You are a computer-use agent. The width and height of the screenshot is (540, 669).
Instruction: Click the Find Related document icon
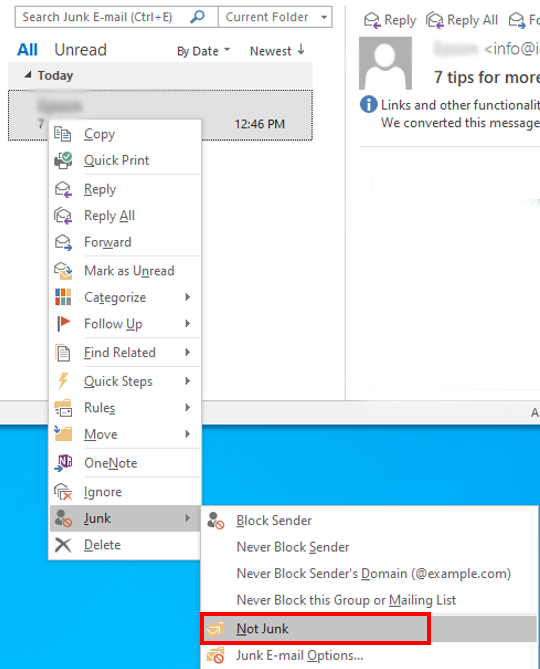(x=63, y=352)
